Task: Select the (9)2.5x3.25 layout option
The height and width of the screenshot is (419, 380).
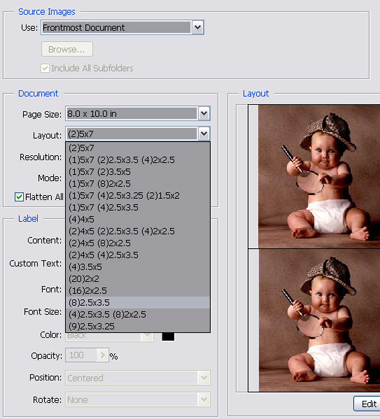Action: (138, 326)
